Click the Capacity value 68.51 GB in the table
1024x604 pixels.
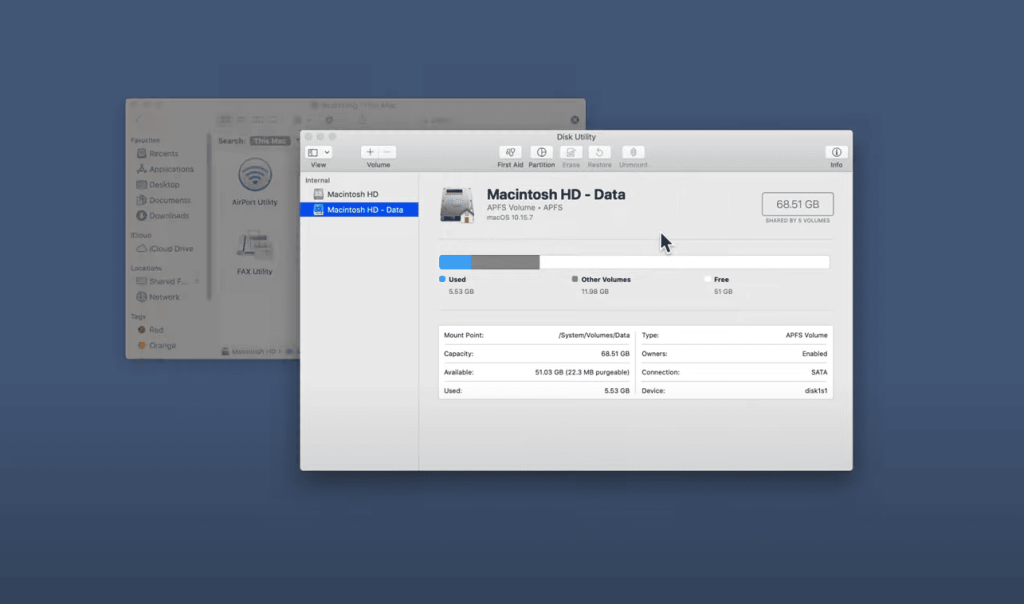pos(615,353)
